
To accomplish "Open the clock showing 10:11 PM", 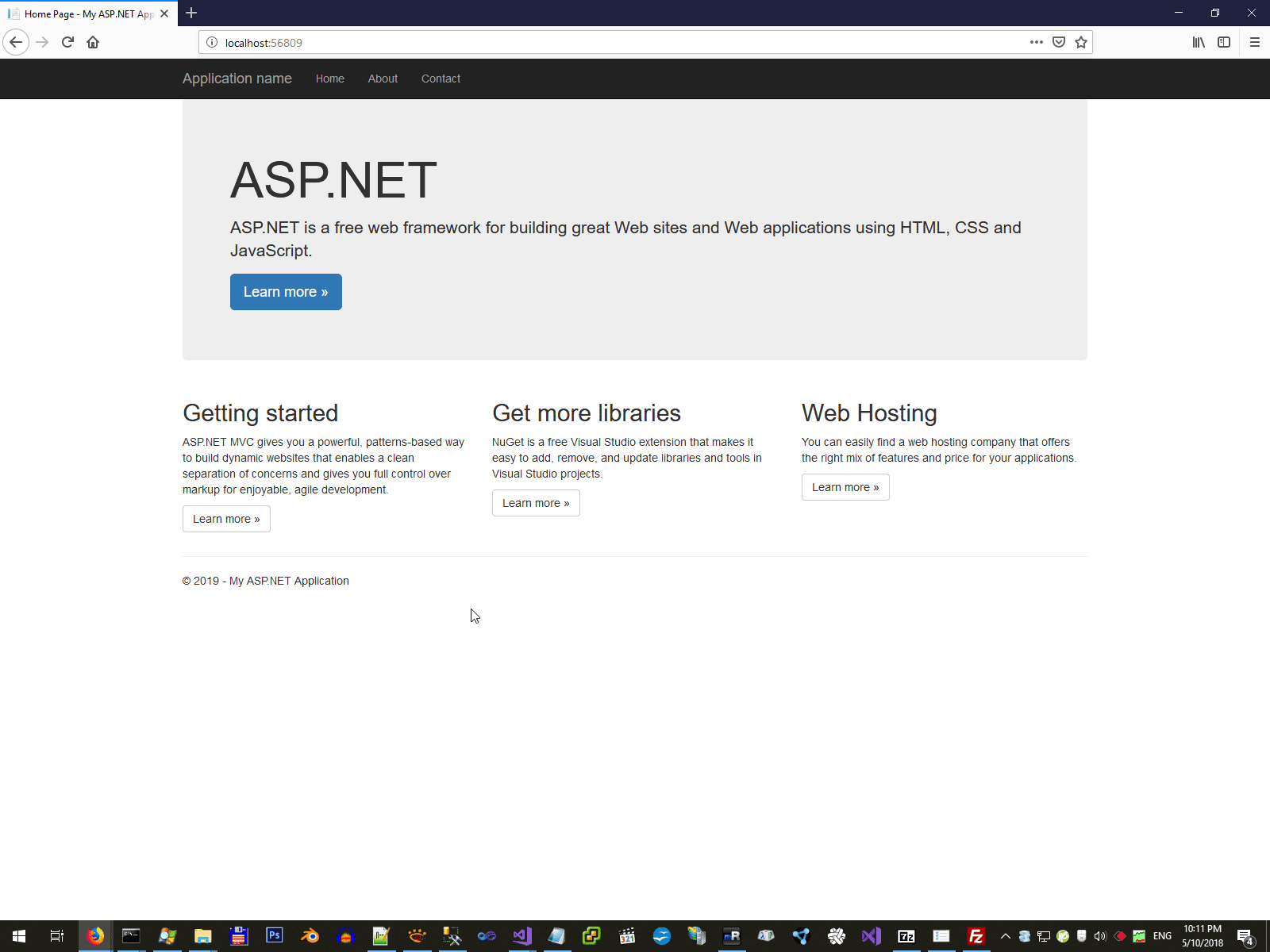I will point(1203,936).
